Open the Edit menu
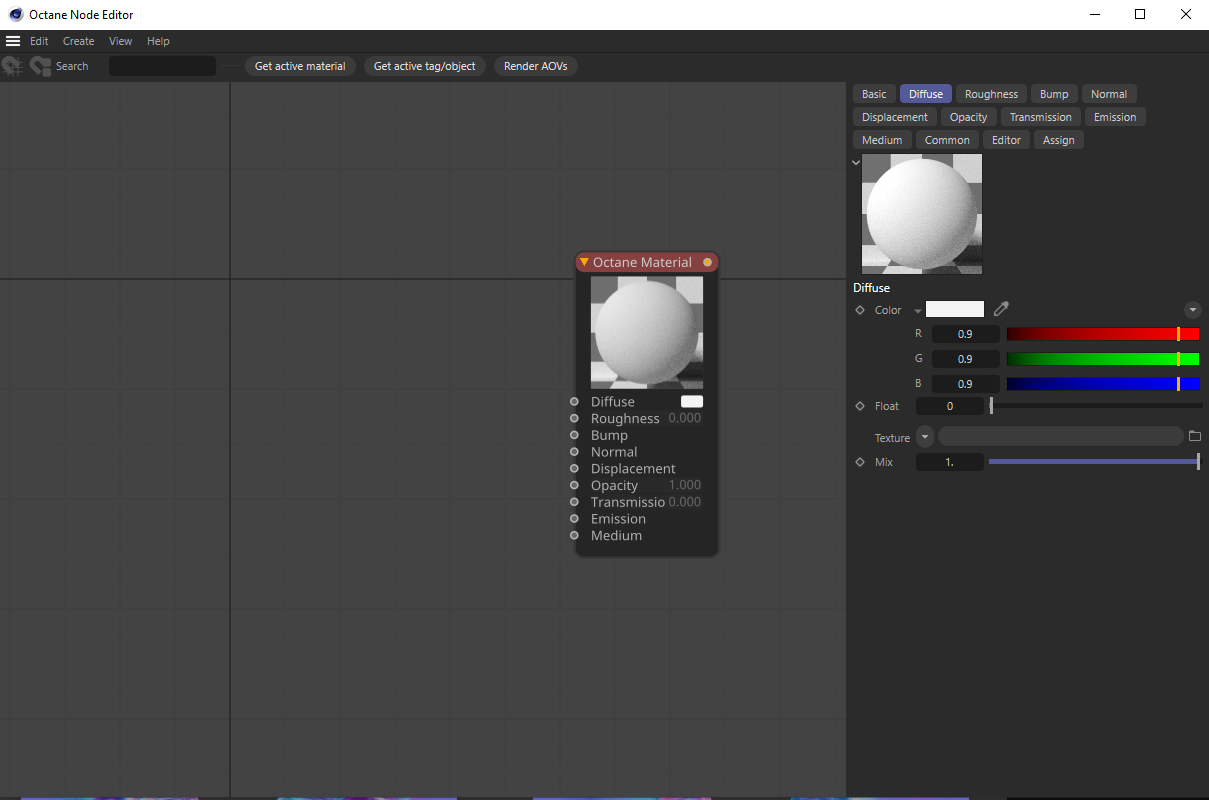 39,41
